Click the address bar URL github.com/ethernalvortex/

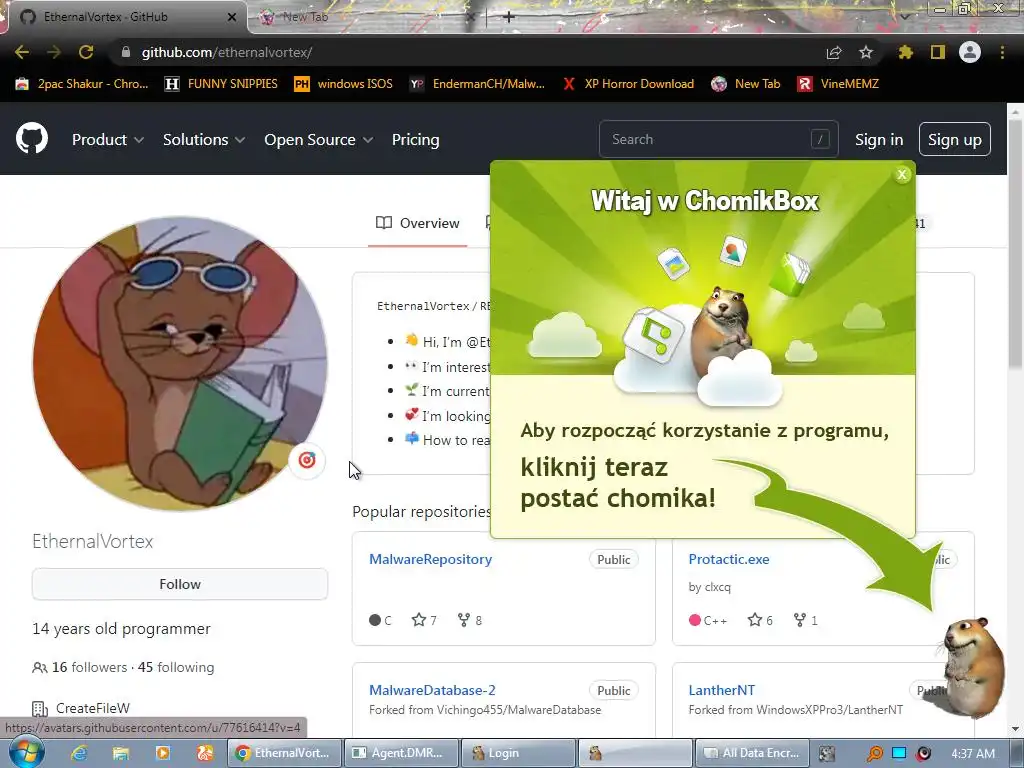point(227,52)
